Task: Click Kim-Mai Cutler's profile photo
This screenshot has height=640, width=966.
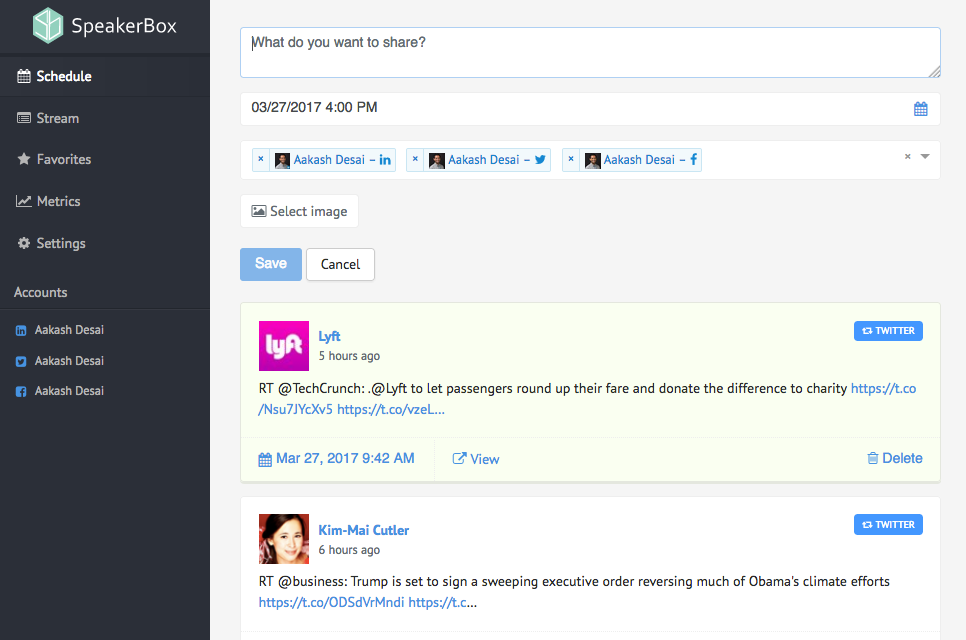Action: pos(283,539)
